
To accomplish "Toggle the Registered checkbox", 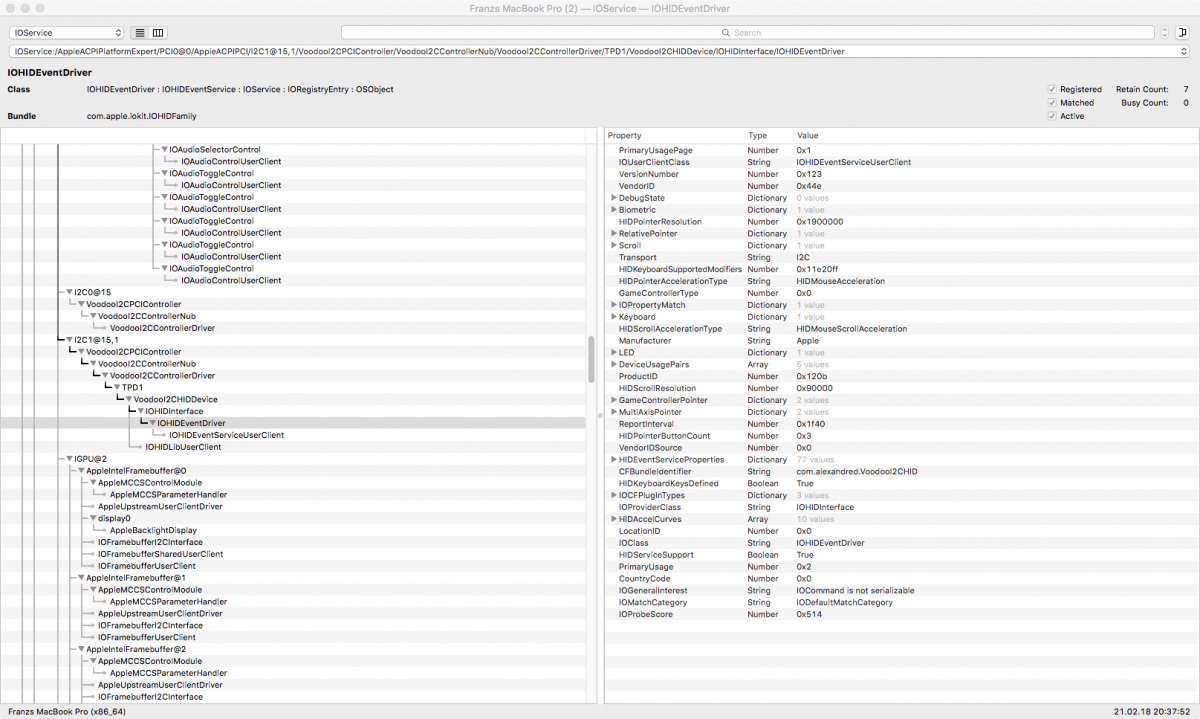I will 1051,89.
